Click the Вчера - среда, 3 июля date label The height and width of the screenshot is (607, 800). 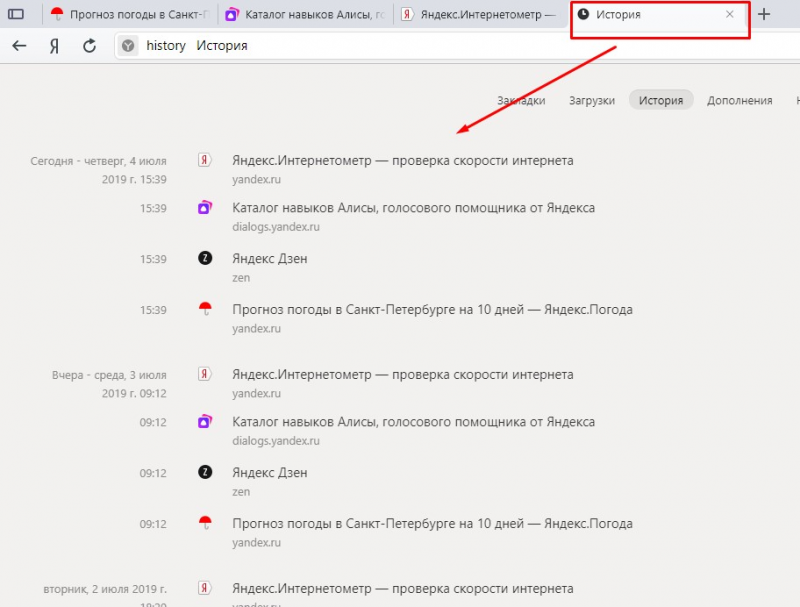109,375
